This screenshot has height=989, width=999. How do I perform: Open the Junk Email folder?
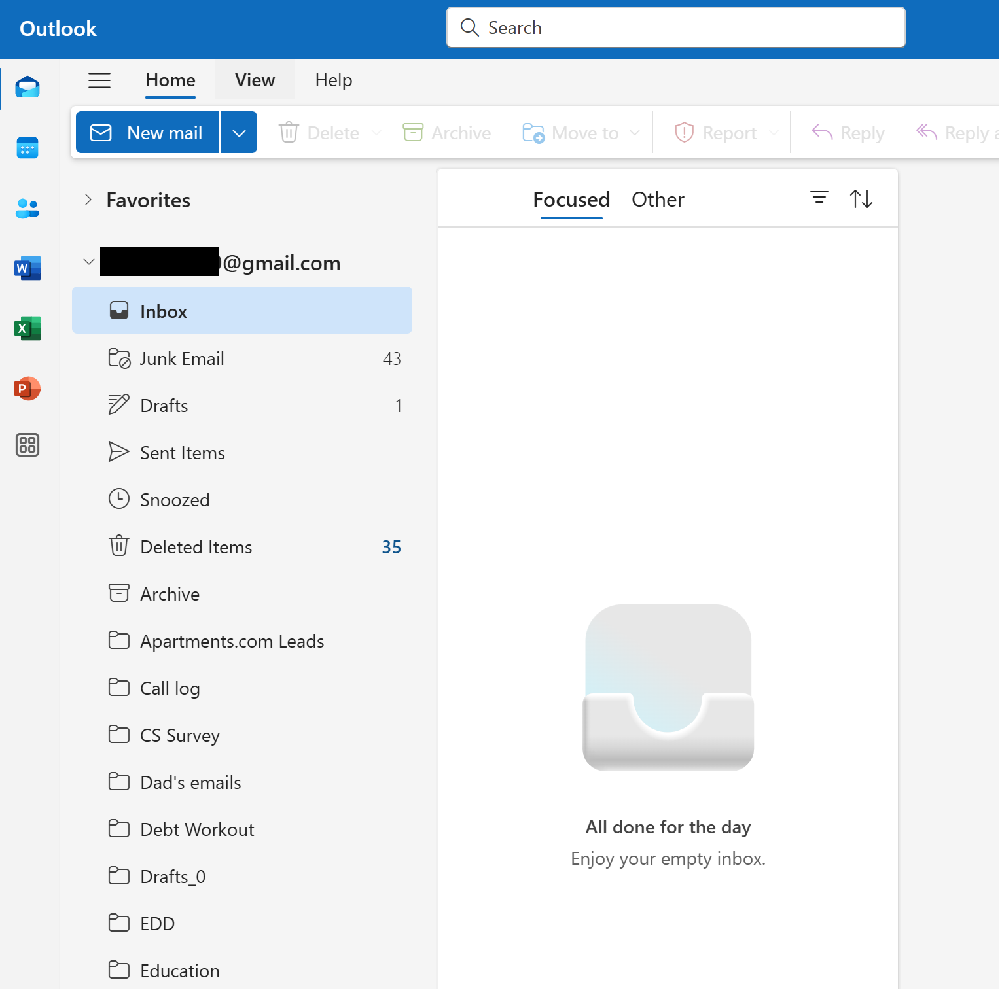coord(242,358)
